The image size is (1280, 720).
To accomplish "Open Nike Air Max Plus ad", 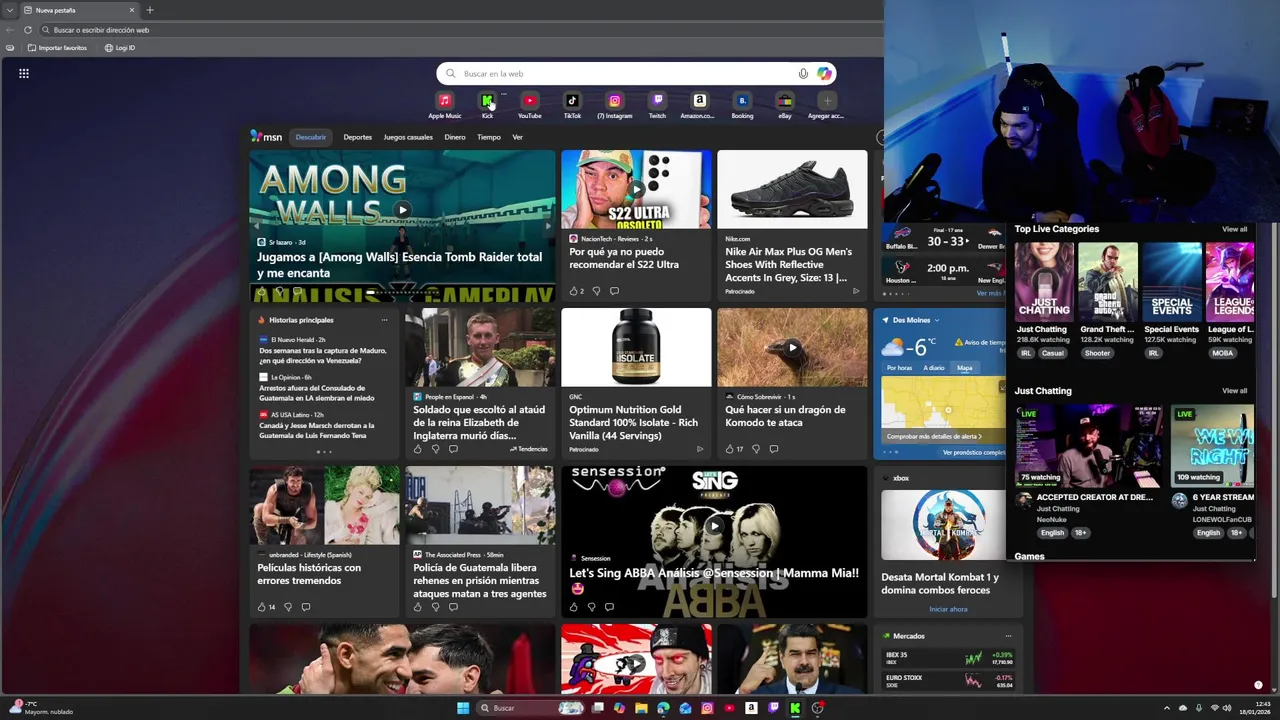I will (x=792, y=225).
